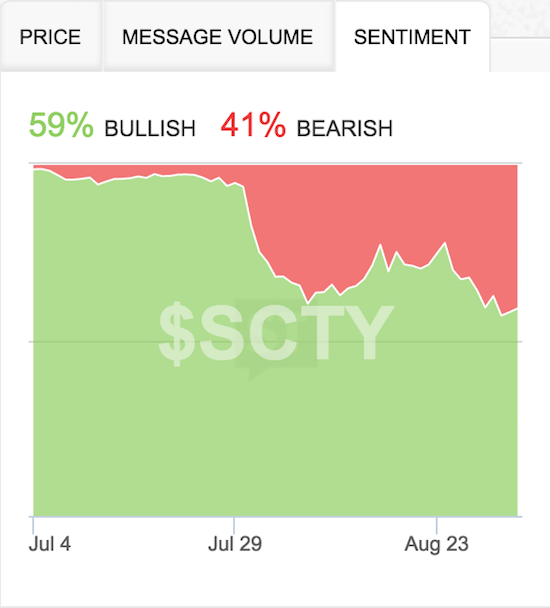The height and width of the screenshot is (608, 550).
Task: Click the Jul 29 axis label
Action: (x=235, y=544)
